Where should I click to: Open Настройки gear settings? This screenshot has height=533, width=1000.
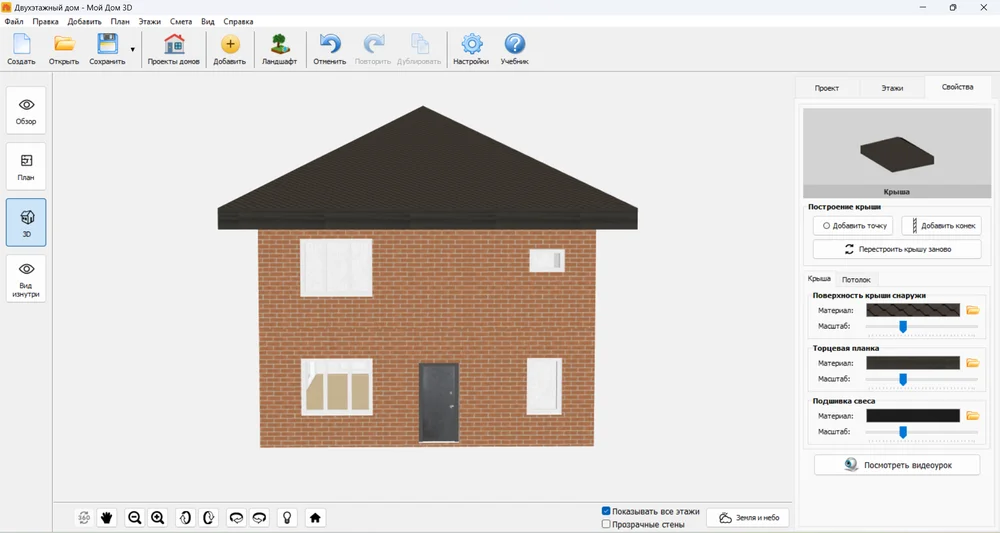471,50
